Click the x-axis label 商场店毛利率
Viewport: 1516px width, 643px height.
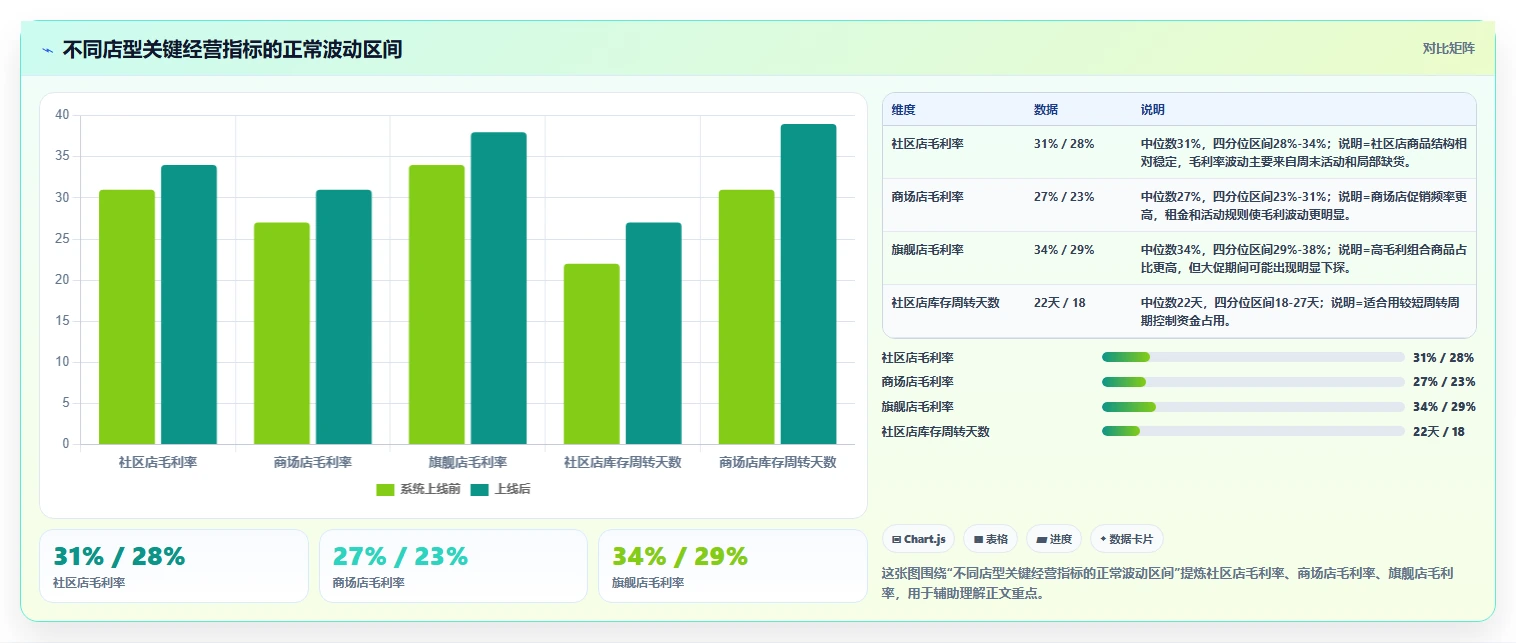click(313, 463)
